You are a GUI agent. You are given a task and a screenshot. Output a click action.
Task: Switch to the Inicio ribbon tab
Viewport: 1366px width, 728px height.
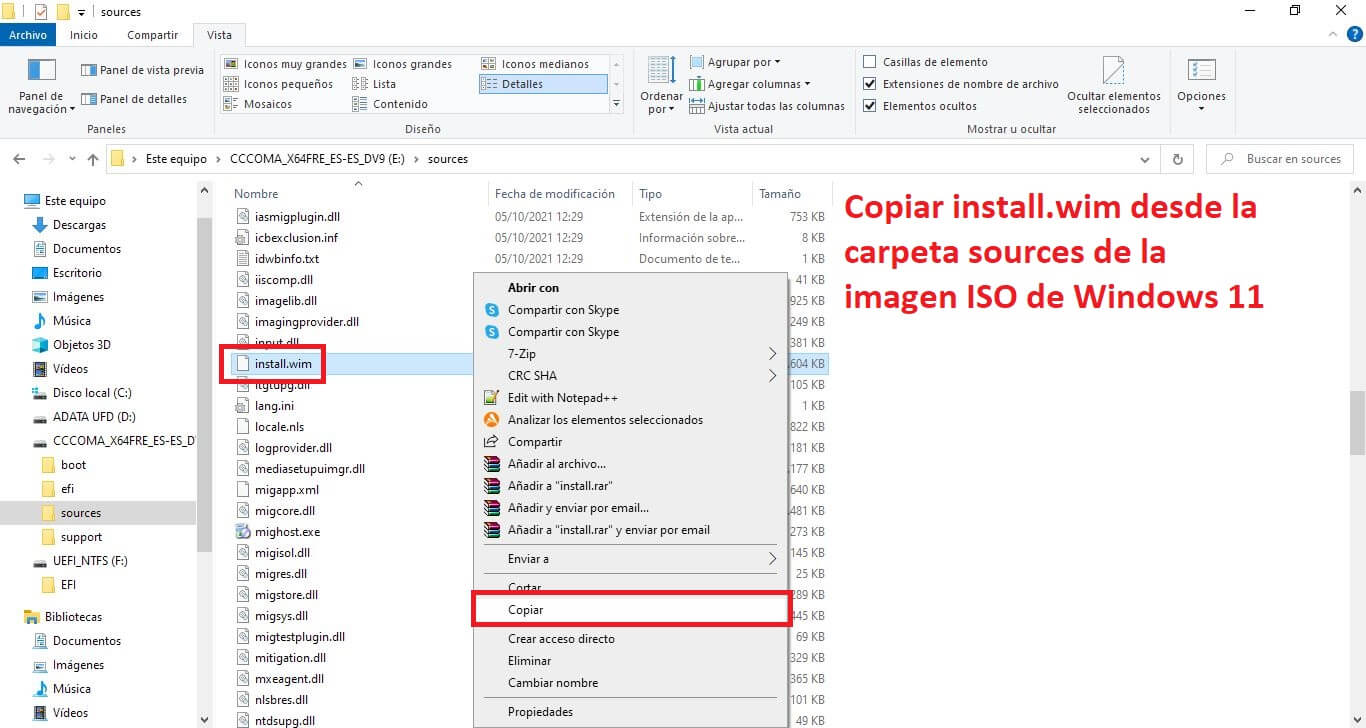point(84,35)
